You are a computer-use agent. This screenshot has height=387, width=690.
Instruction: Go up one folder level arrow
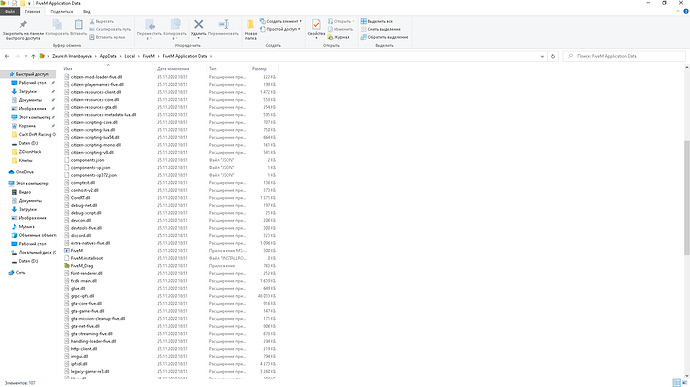(33, 56)
